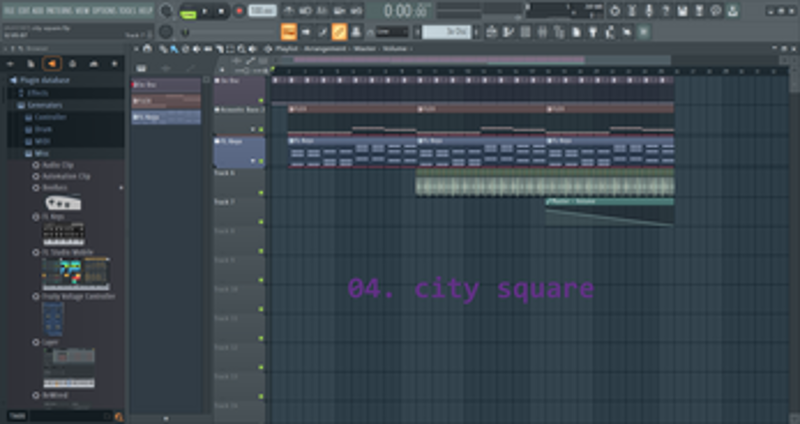Select the Playlist zoom tool
This screenshot has width=800, height=424.
click(241, 49)
